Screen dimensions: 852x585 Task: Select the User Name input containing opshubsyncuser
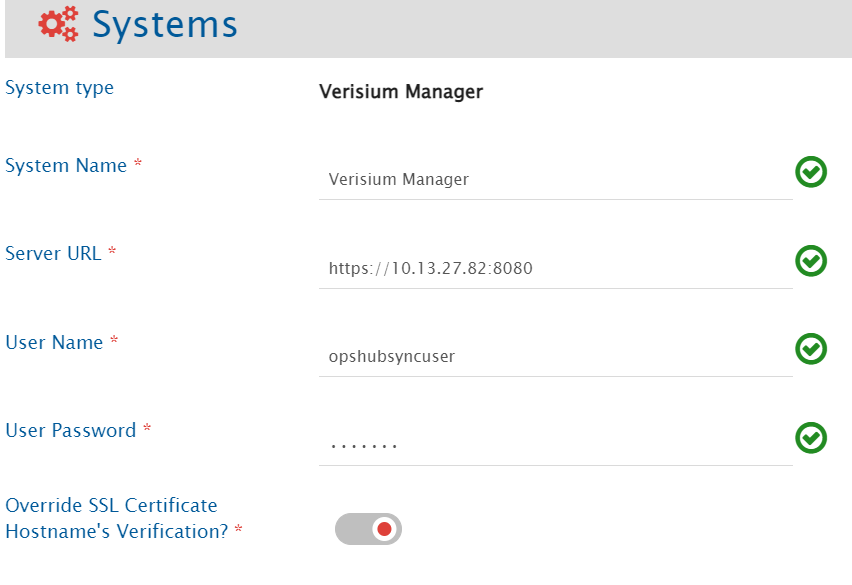pyautogui.click(x=555, y=356)
